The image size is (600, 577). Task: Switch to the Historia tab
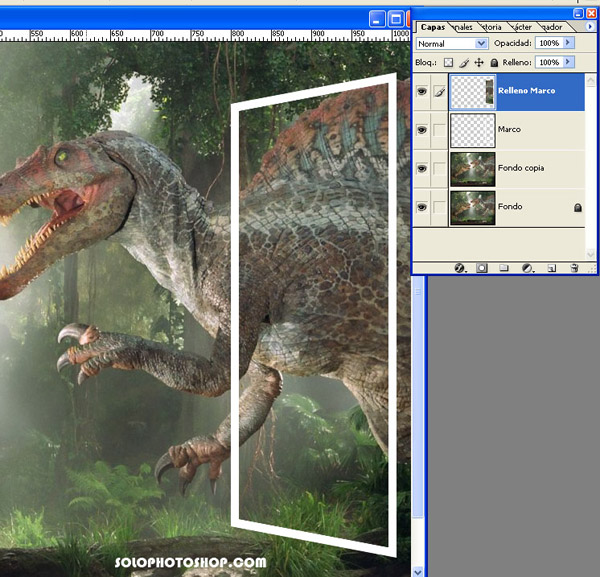491,27
